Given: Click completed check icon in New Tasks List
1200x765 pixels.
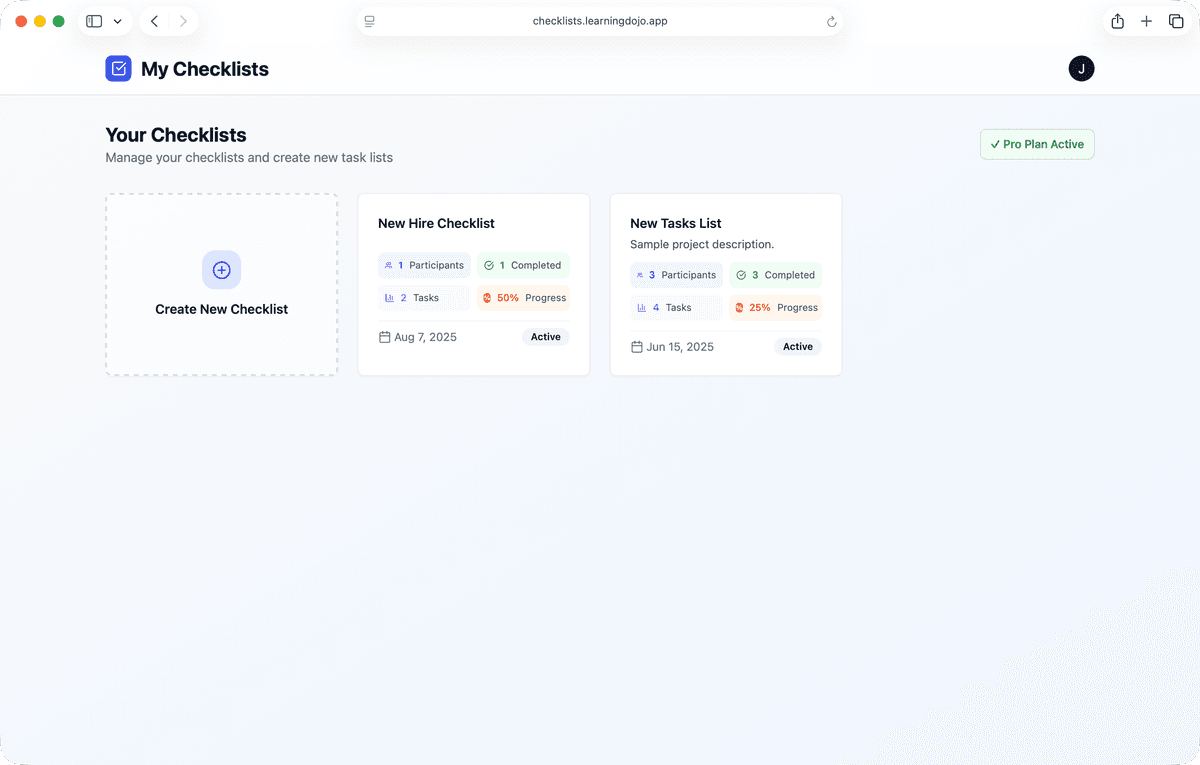Looking at the screenshot, I should coord(741,275).
